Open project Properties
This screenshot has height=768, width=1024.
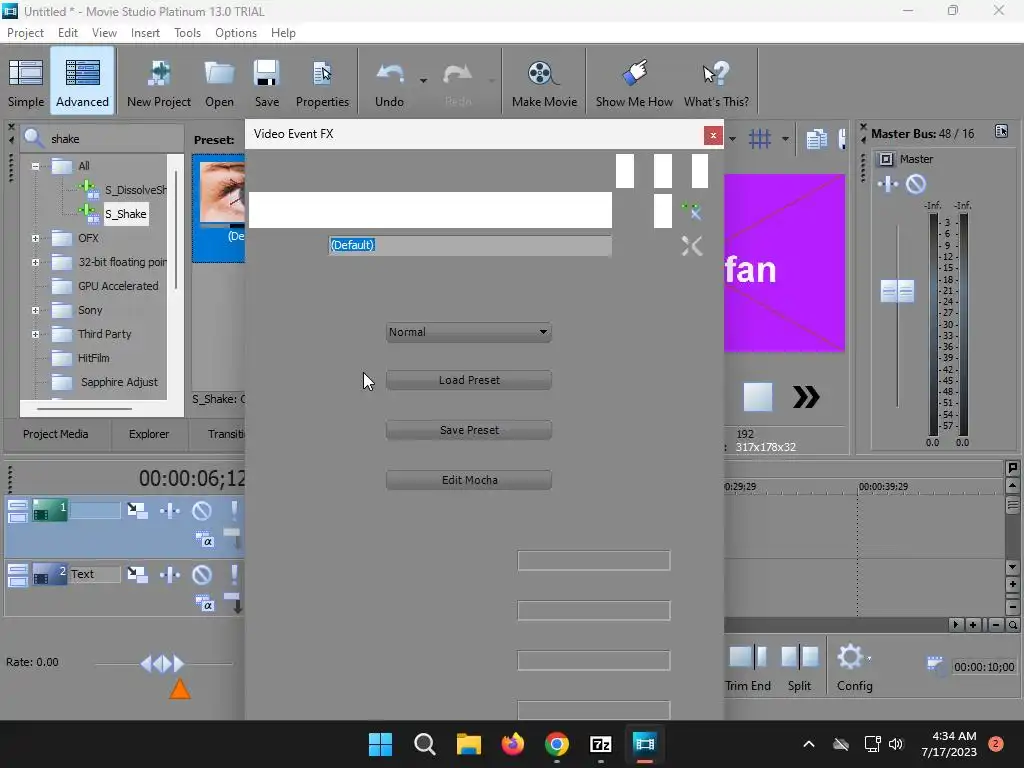[322, 83]
